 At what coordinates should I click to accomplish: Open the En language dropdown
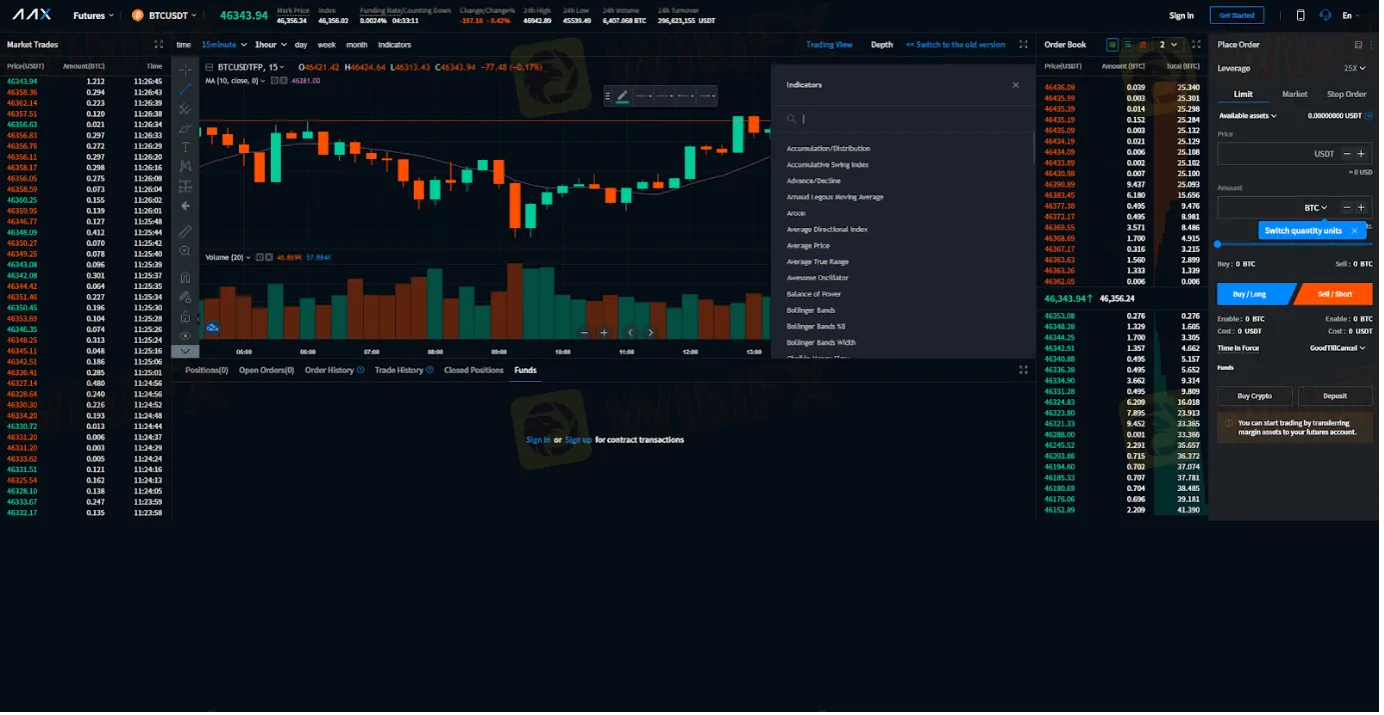tap(1351, 15)
